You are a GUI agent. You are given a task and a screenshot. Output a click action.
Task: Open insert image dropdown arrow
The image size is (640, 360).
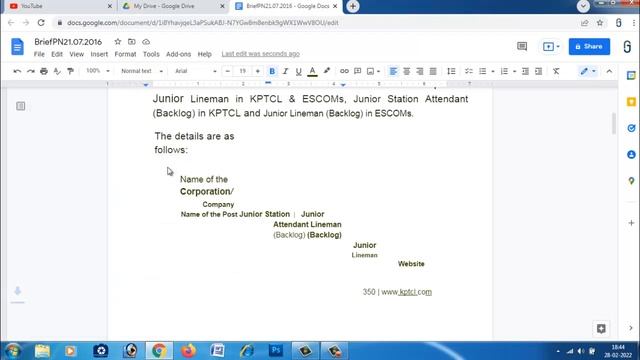point(378,71)
